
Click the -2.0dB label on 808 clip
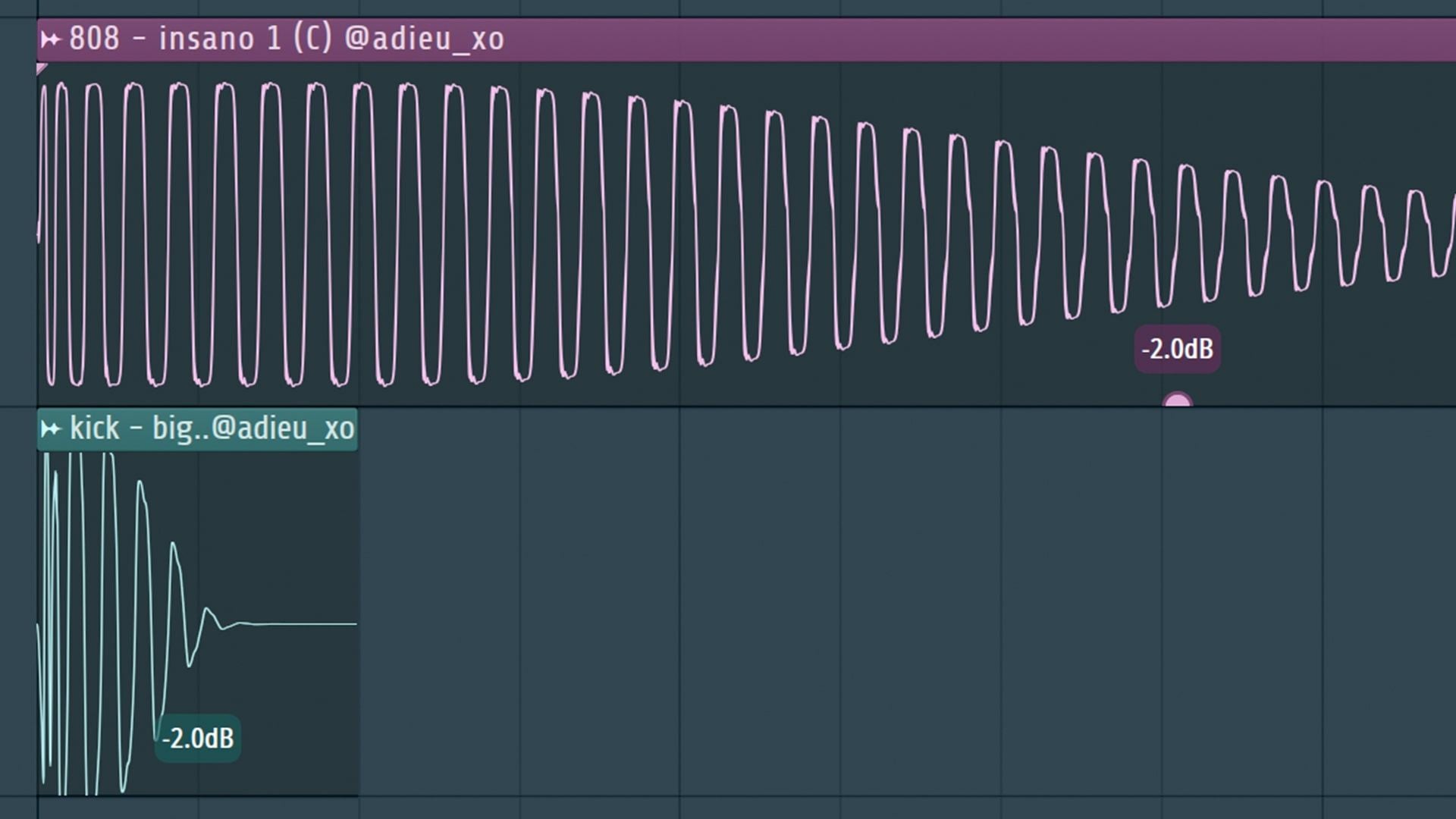(x=1177, y=350)
